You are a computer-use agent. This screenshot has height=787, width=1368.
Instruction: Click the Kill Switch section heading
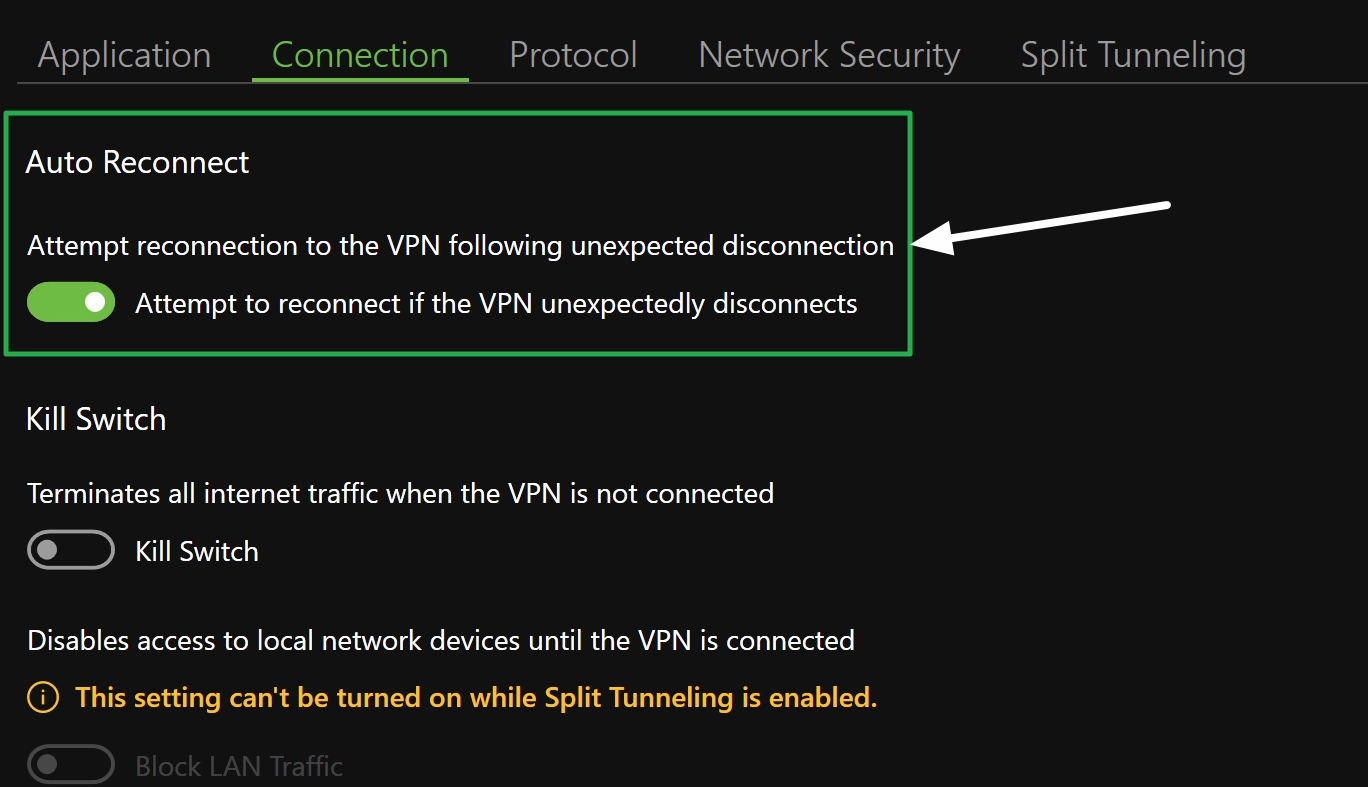click(95, 419)
